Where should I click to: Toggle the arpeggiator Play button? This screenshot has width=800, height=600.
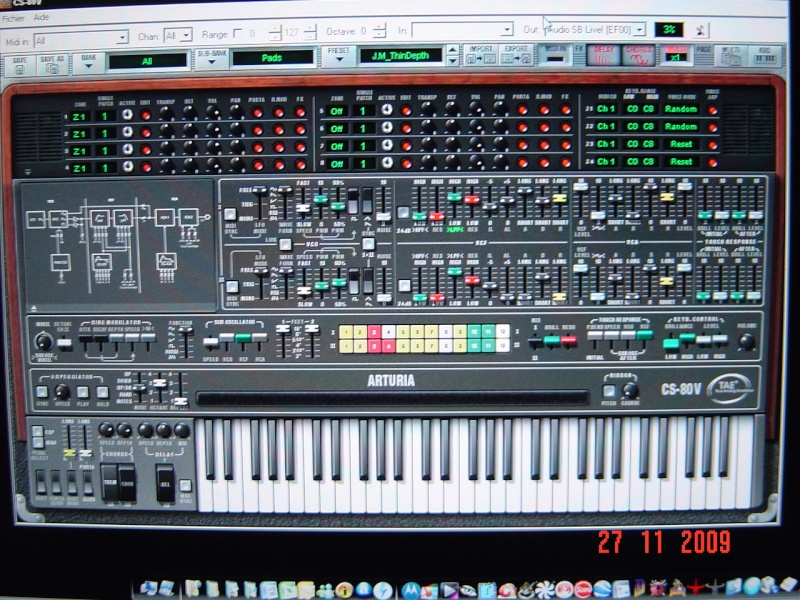(83, 392)
